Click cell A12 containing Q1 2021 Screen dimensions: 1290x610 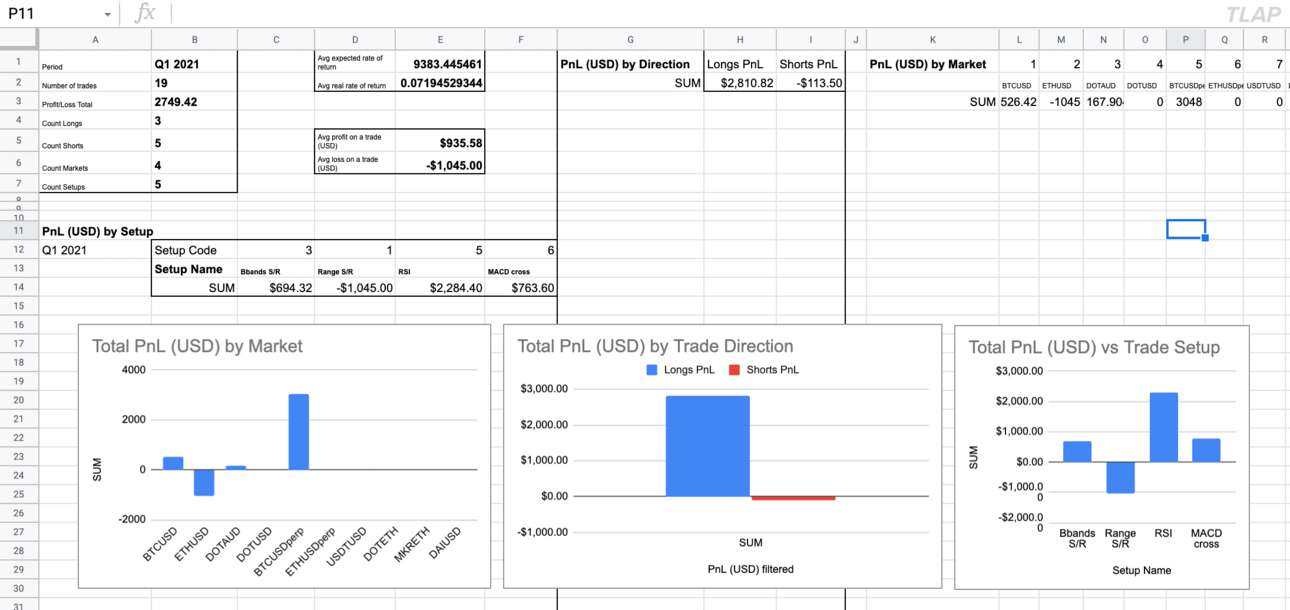[95, 250]
